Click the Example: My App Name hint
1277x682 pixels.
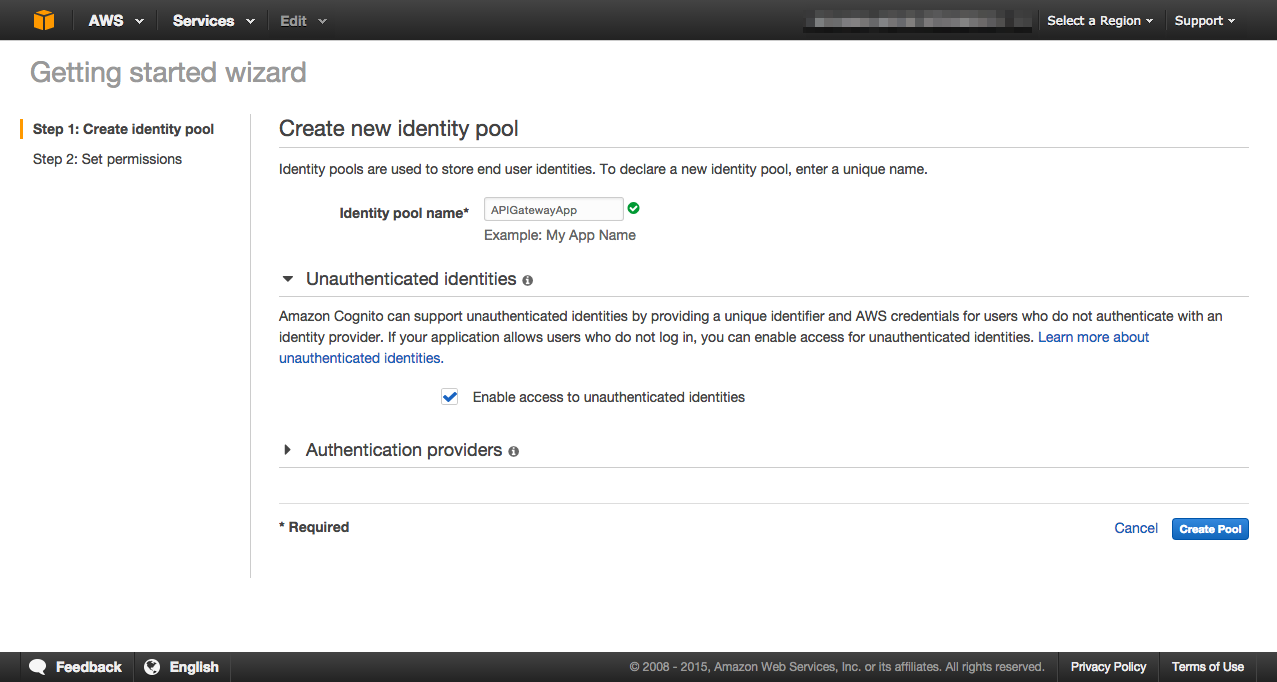(x=560, y=235)
